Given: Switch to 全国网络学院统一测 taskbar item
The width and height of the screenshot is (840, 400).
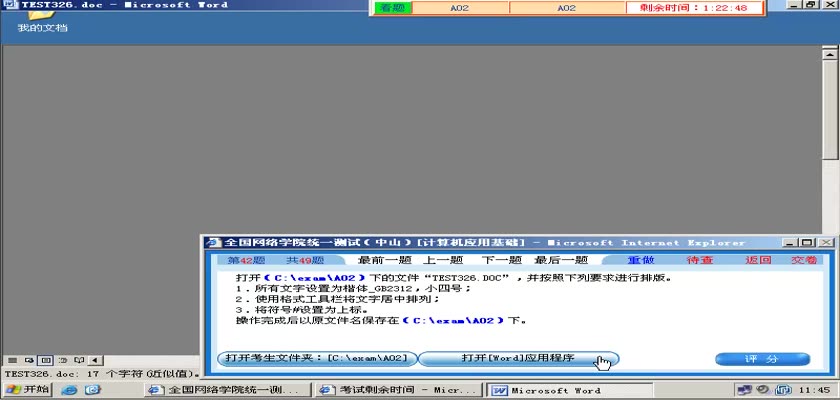Looking at the screenshot, I should point(228,390).
